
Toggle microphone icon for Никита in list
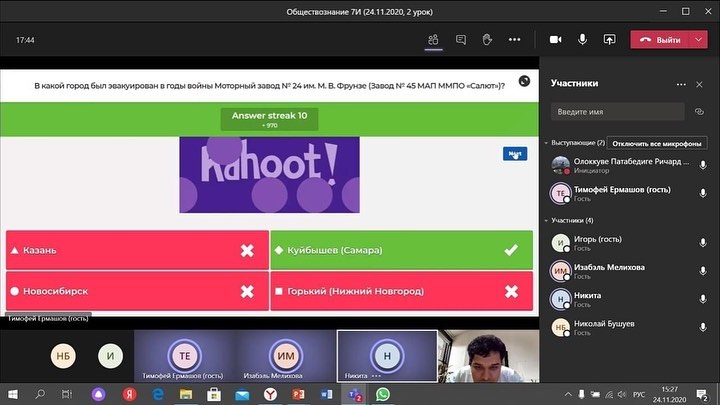(703, 299)
